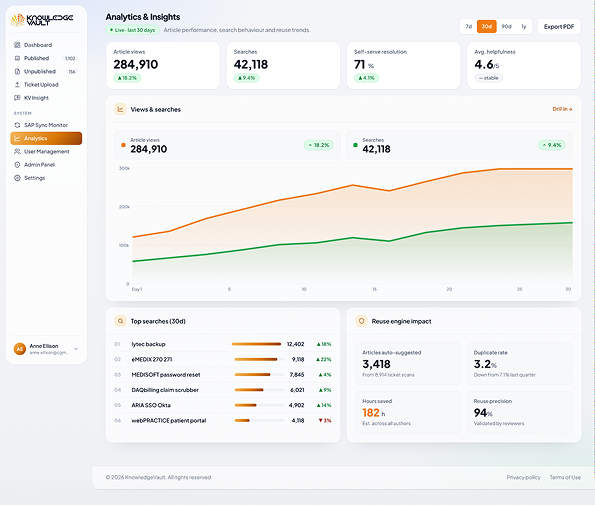Click the eMEDIX 270 271 progress bar

tap(259, 359)
